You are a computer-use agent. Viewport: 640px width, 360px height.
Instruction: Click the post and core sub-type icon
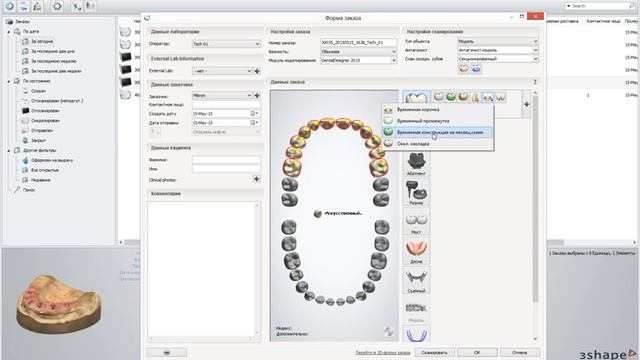tap(476, 97)
